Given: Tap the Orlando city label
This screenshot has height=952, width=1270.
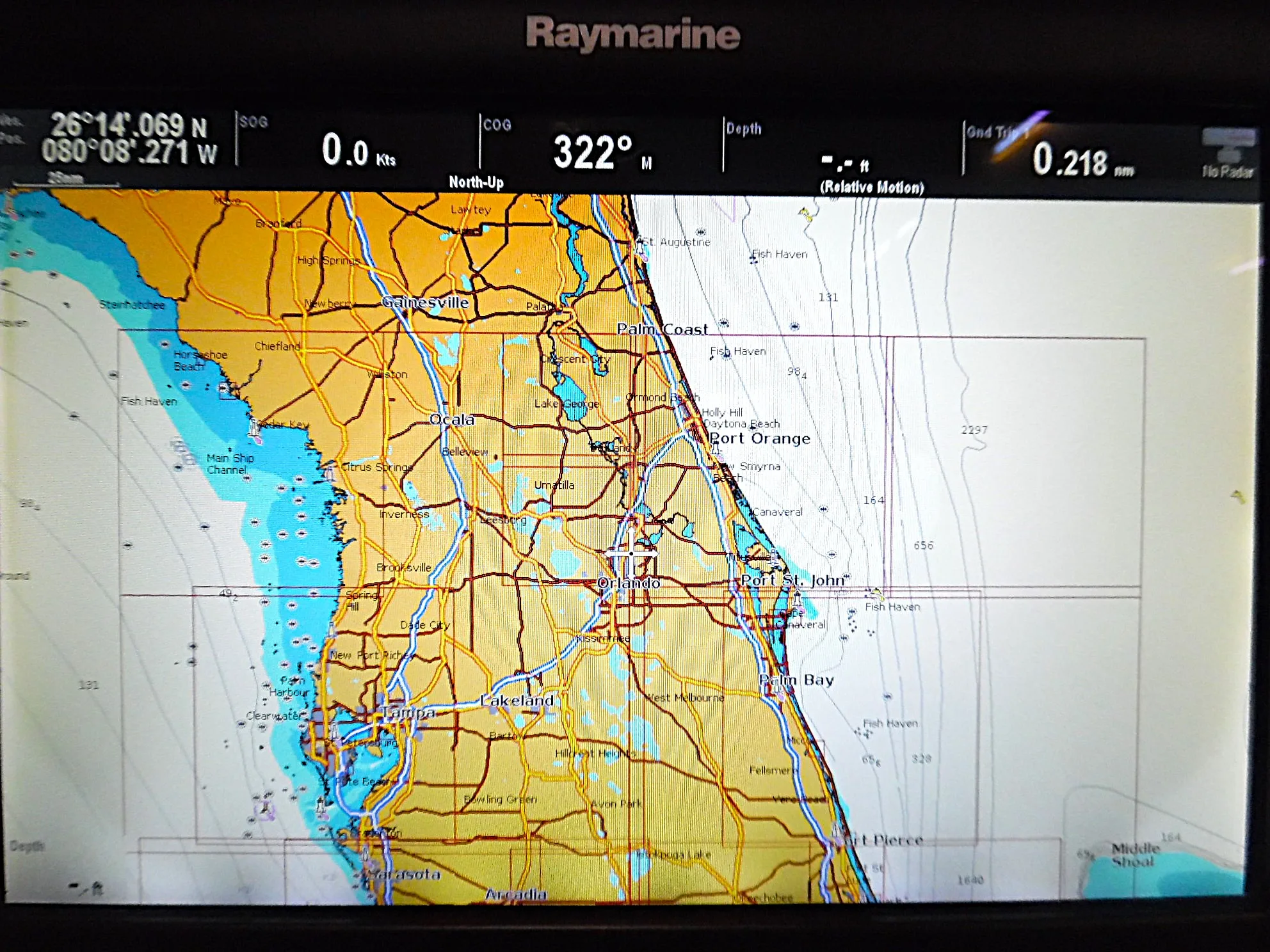Looking at the screenshot, I should pyautogui.click(x=628, y=583).
